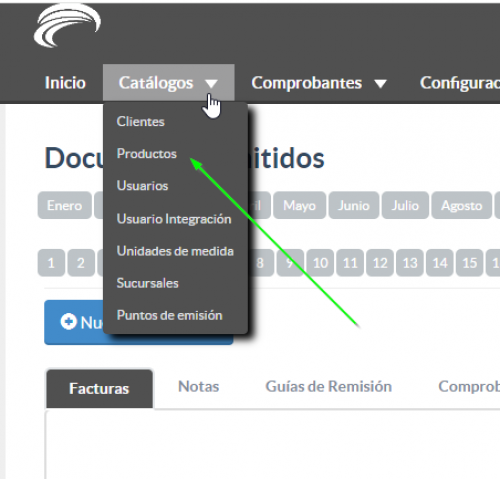Click the plus icon on blue button

coord(69,322)
